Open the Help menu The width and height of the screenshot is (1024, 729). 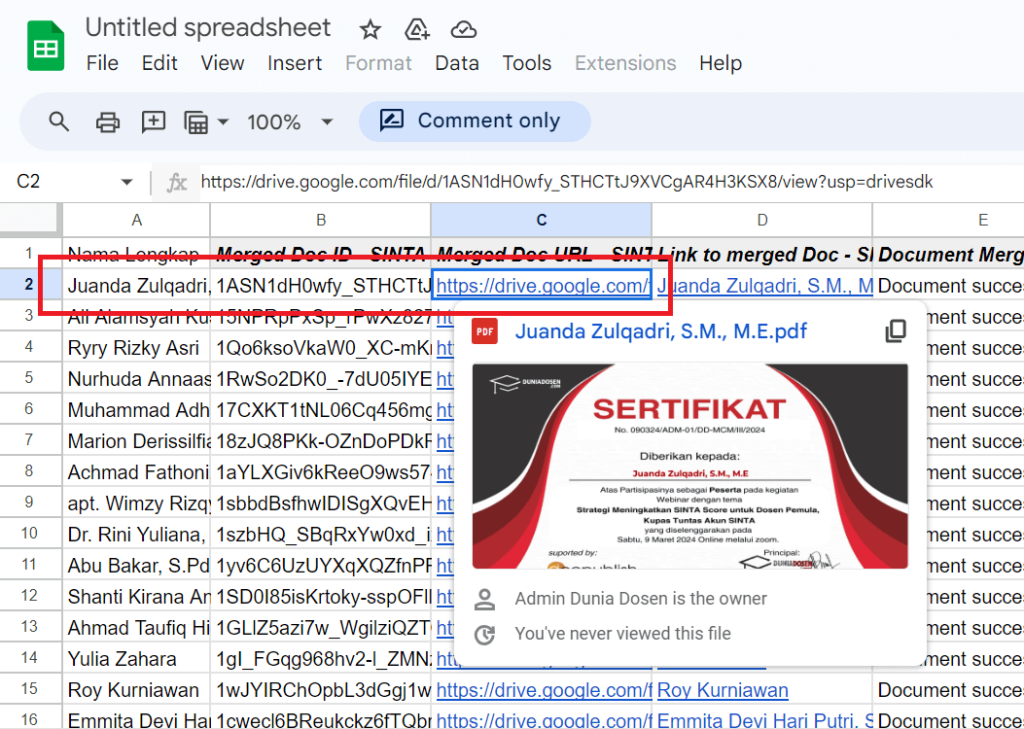click(x=720, y=63)
